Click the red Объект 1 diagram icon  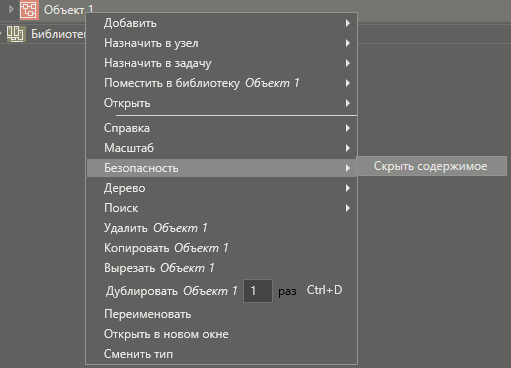(29, 10)
